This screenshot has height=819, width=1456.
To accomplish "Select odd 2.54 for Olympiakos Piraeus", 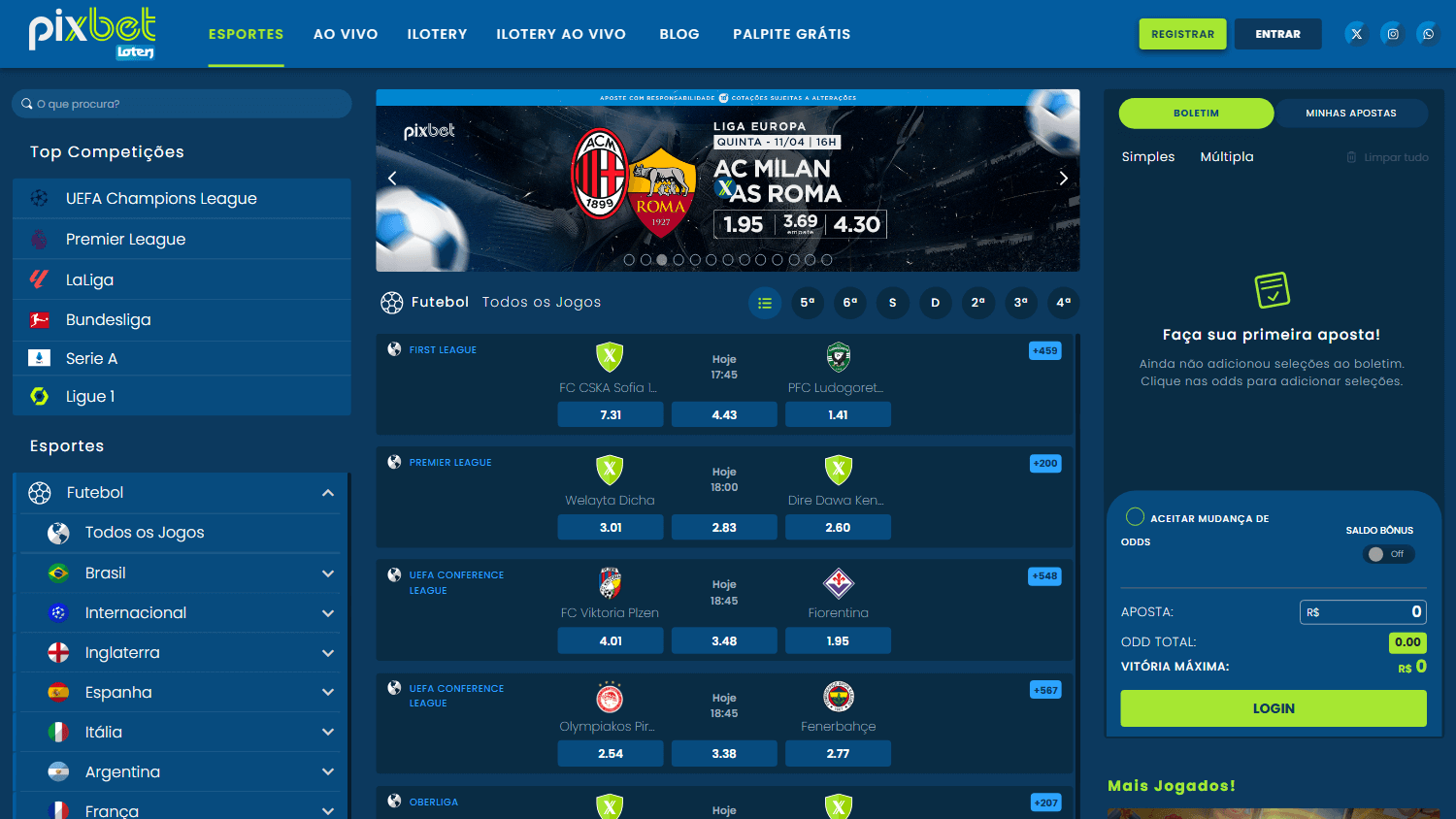I will click(x=611, y=753).
